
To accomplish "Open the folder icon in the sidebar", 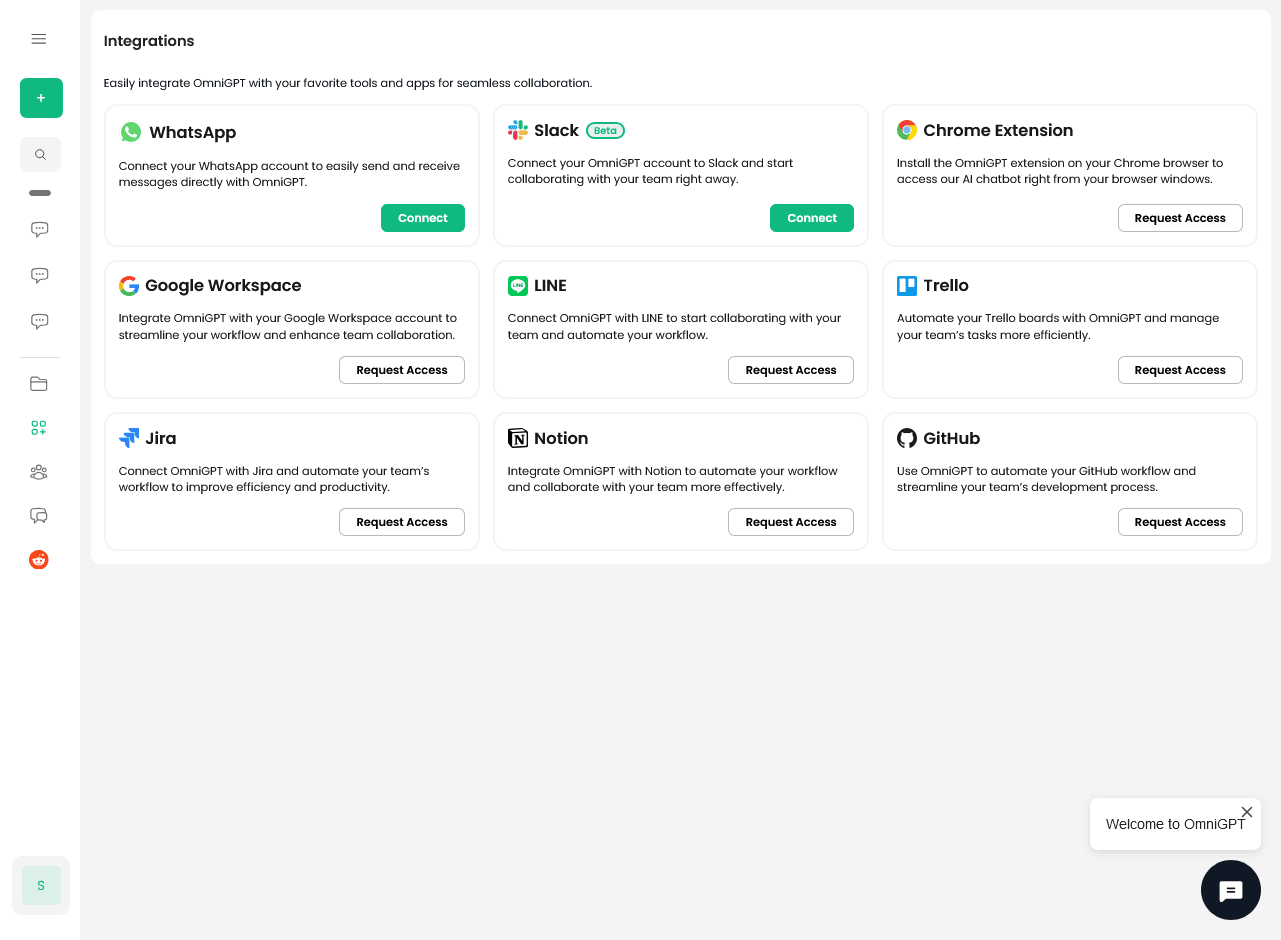I will point(39,384).
